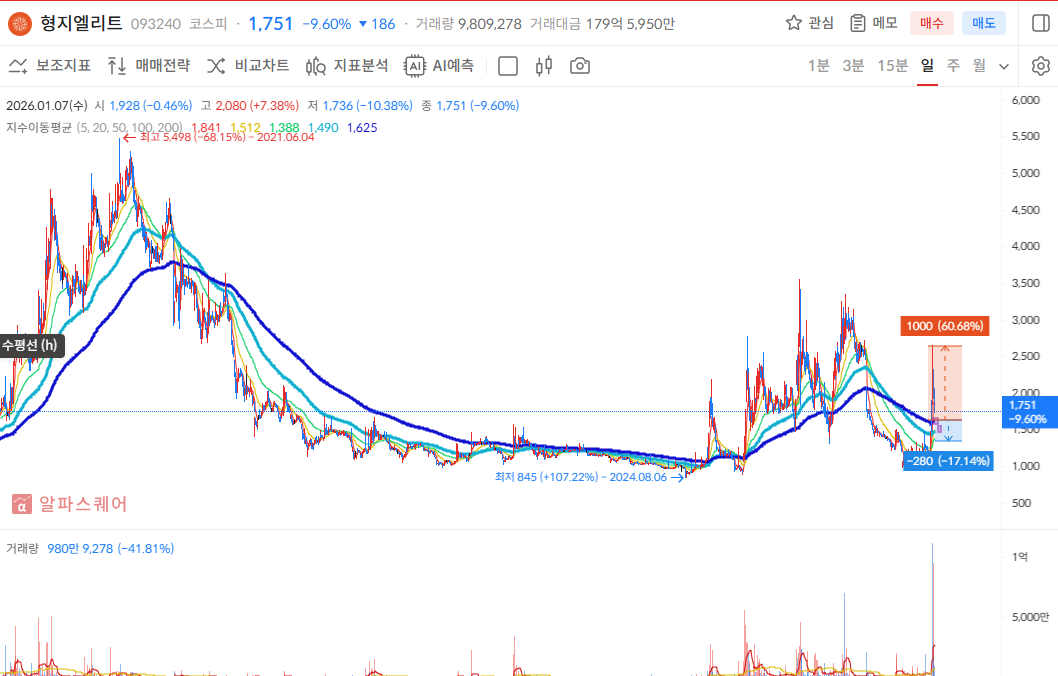Take a chart screenshot with camera icon
The height and width of the screenshot is (676, 1058).
click(579, 66)
